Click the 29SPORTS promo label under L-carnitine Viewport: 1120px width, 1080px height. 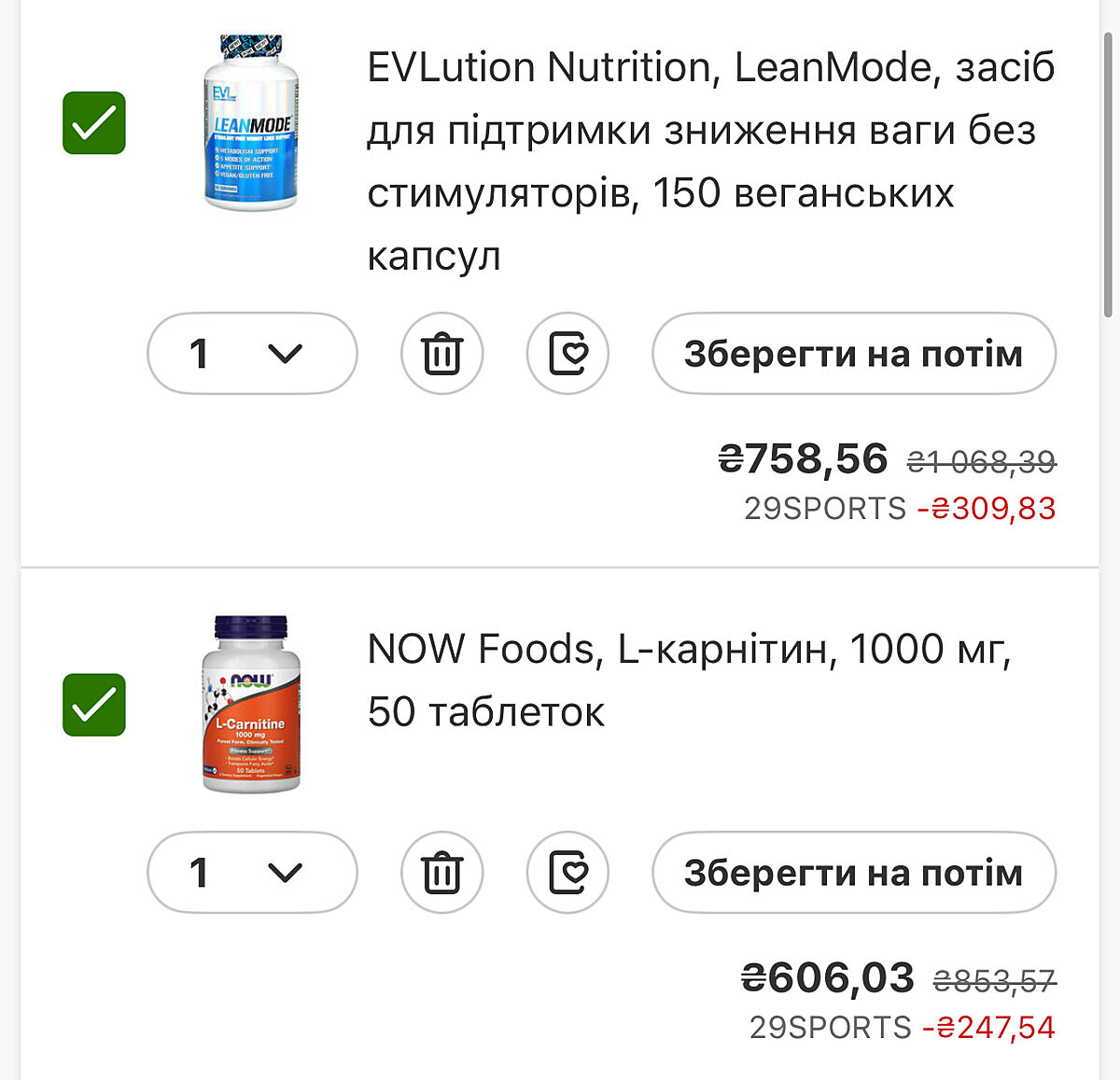coord(830,1028)
